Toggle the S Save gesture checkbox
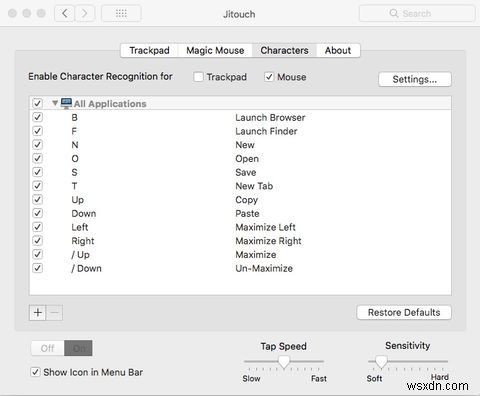The height and width of the screenshot is (396, 480). coord(37,172)
